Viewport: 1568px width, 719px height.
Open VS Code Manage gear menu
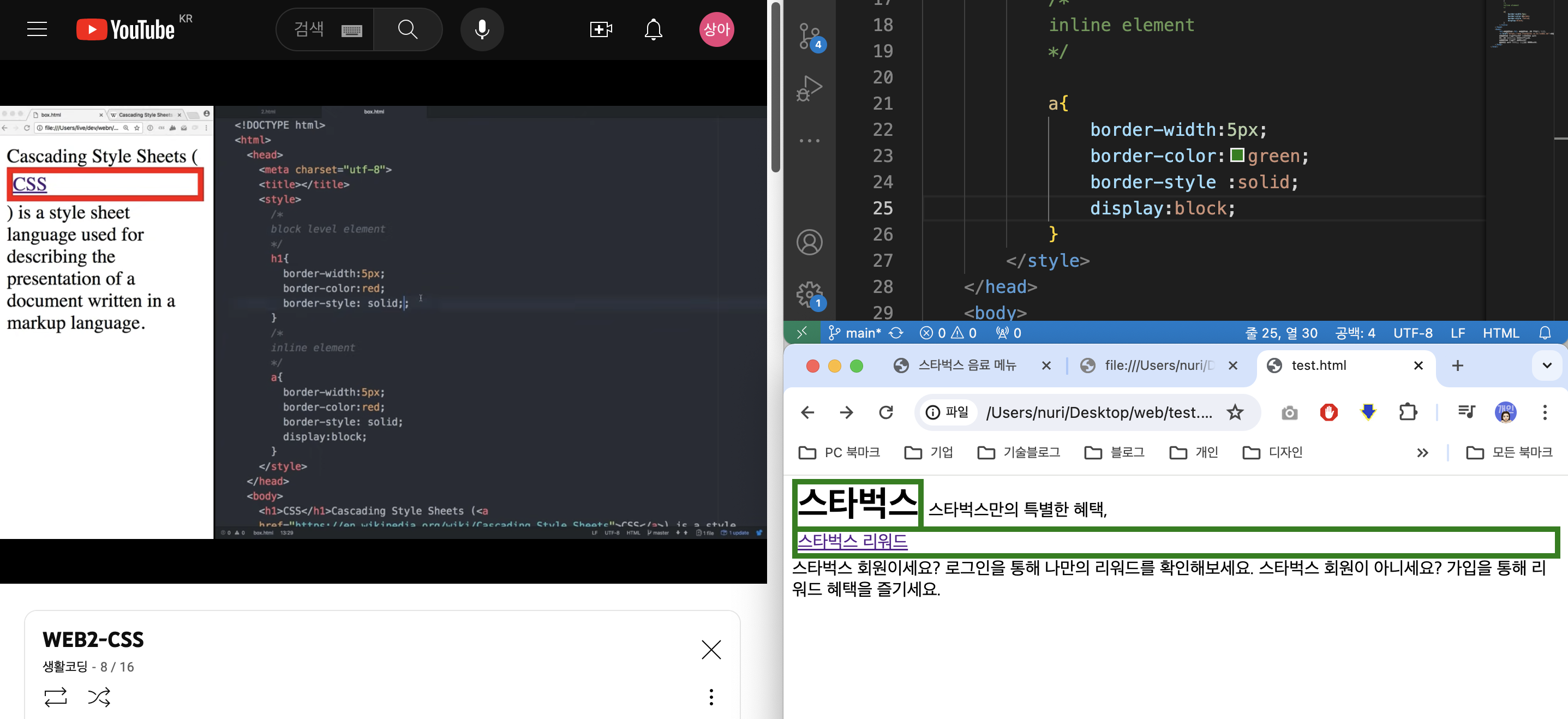[x=810, y=295]
